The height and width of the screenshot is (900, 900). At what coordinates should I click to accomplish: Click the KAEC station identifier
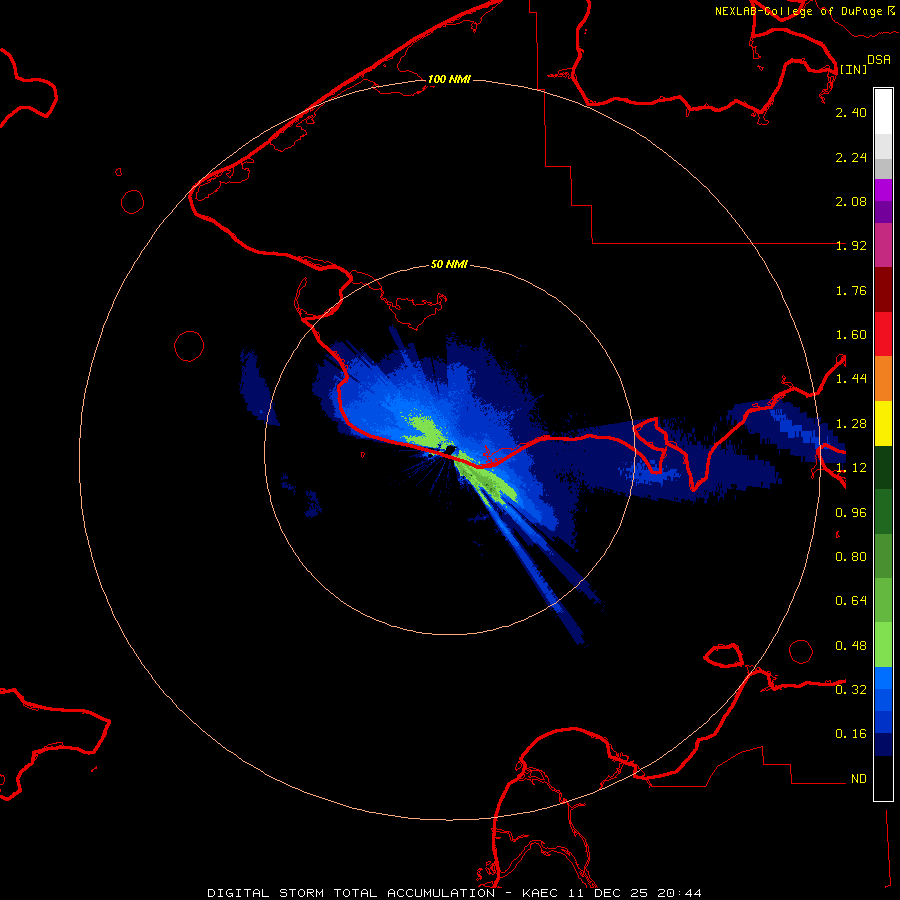pos(541,893)
